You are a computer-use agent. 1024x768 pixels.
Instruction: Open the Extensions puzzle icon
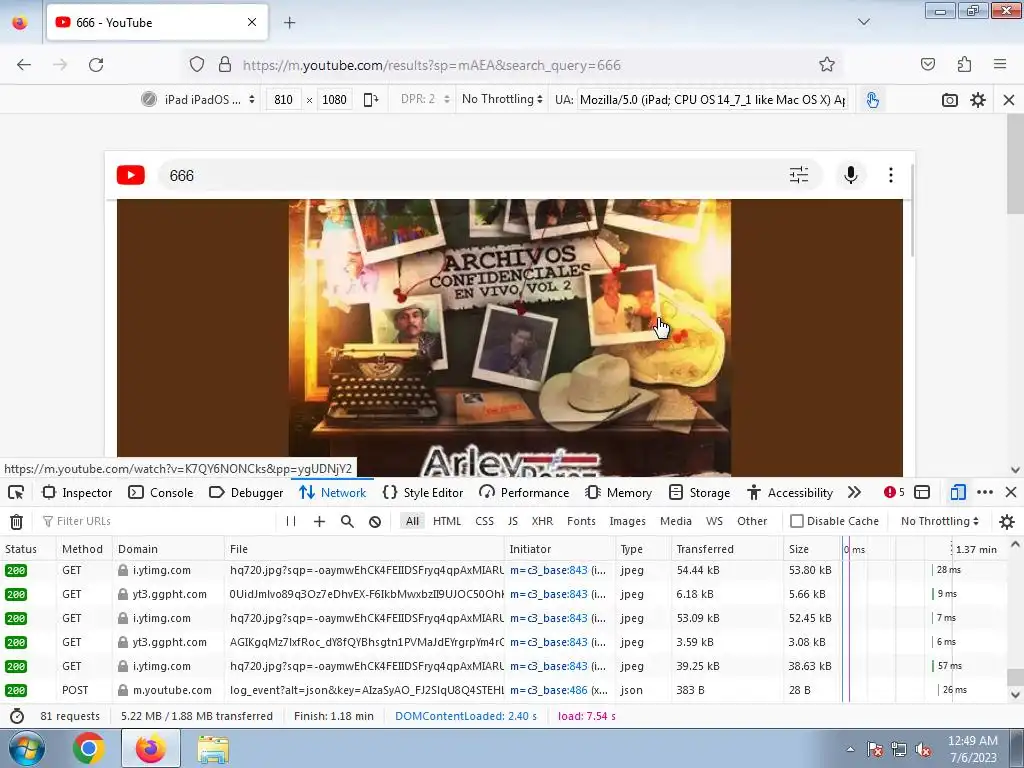pyautogui.click(x=964, y=65)
